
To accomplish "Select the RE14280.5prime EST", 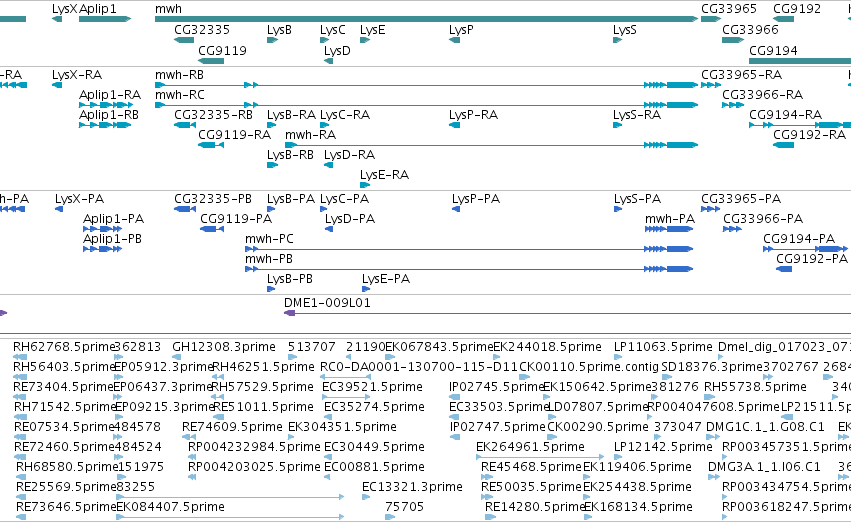I will pyautogui.click(x=490, y=517).
